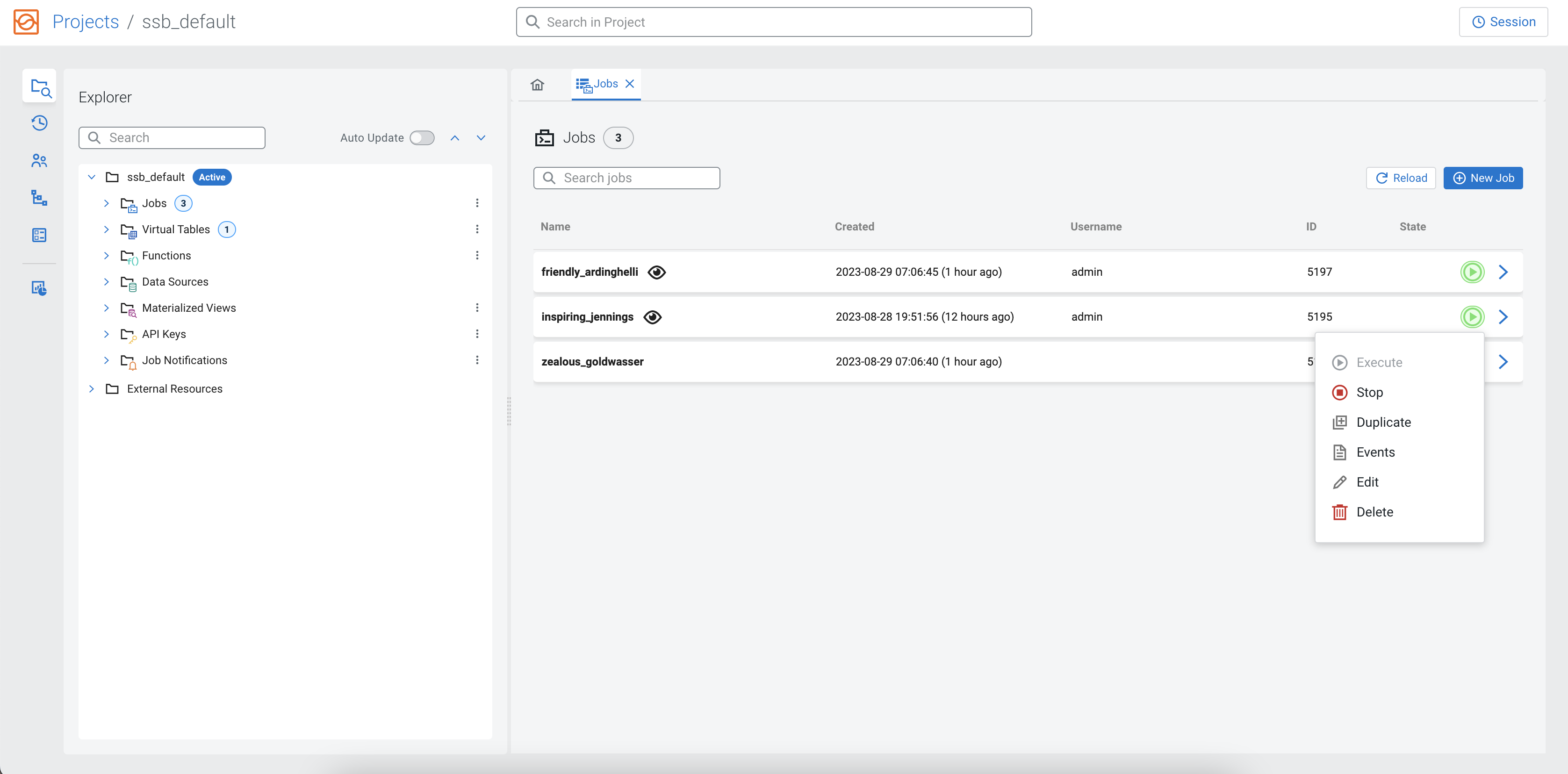Open options menu for Virtual Tables

click(477, 229)
